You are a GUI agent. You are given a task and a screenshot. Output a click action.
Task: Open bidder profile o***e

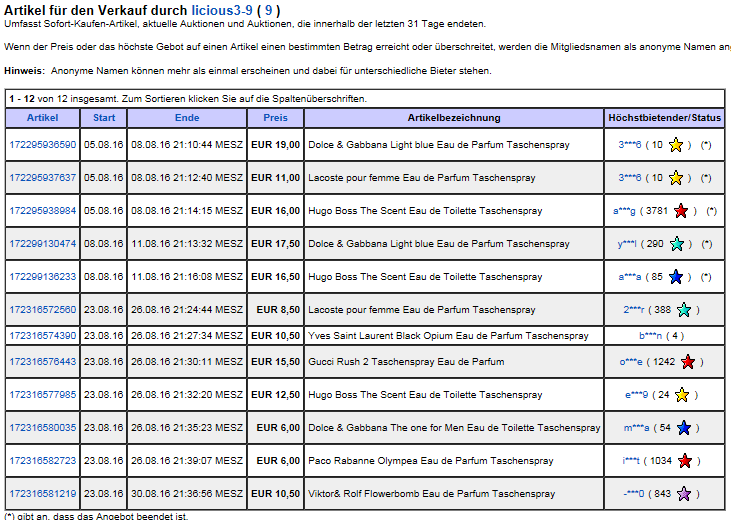(x=631, y=362)
